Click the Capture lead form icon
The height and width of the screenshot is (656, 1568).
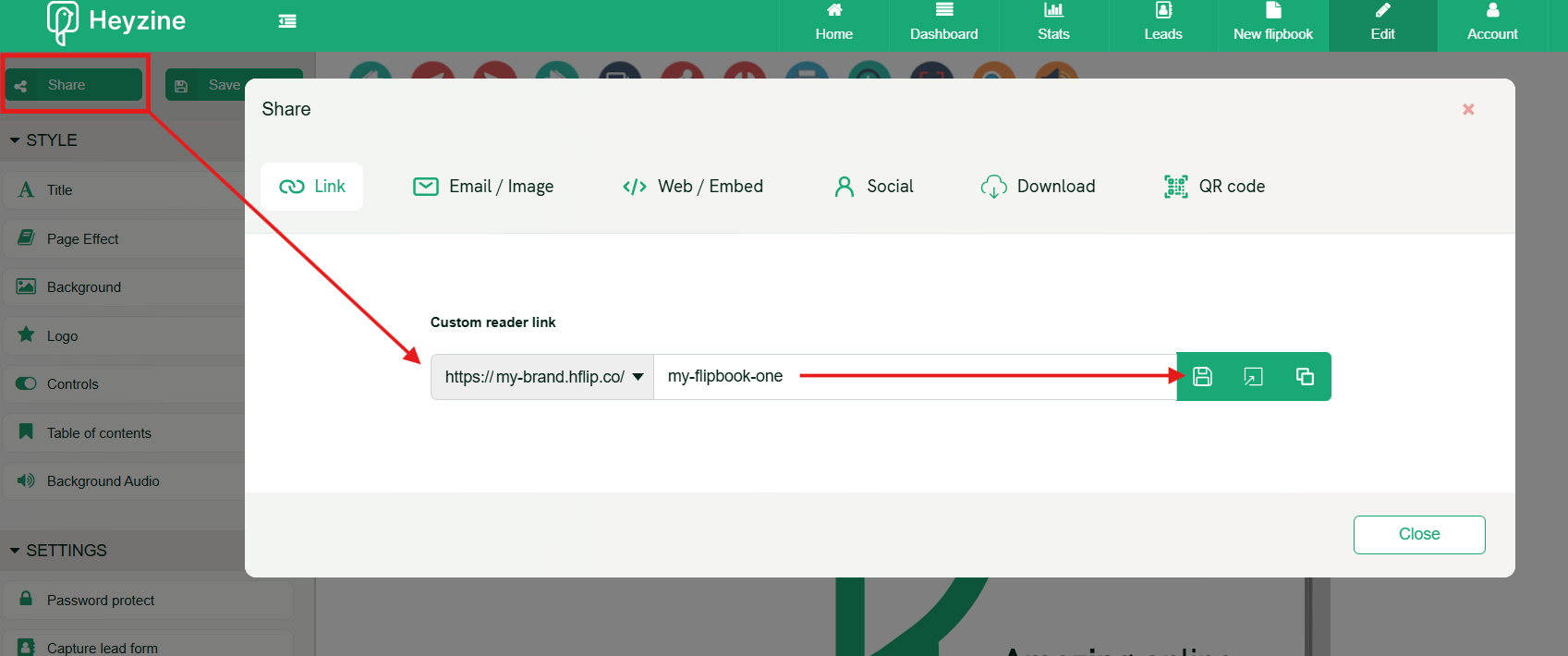pos(26,647)
